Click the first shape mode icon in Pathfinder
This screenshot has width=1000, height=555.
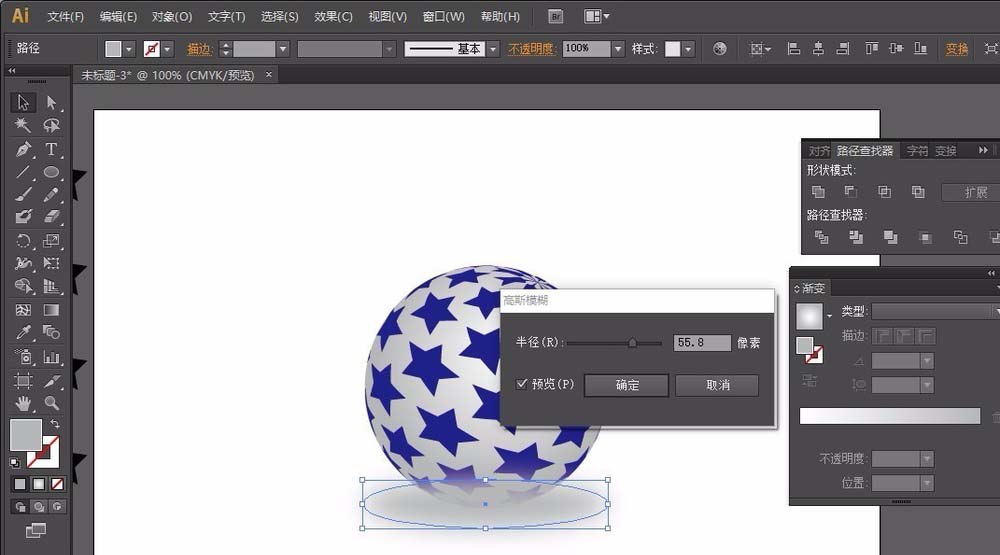coord(818,192)
